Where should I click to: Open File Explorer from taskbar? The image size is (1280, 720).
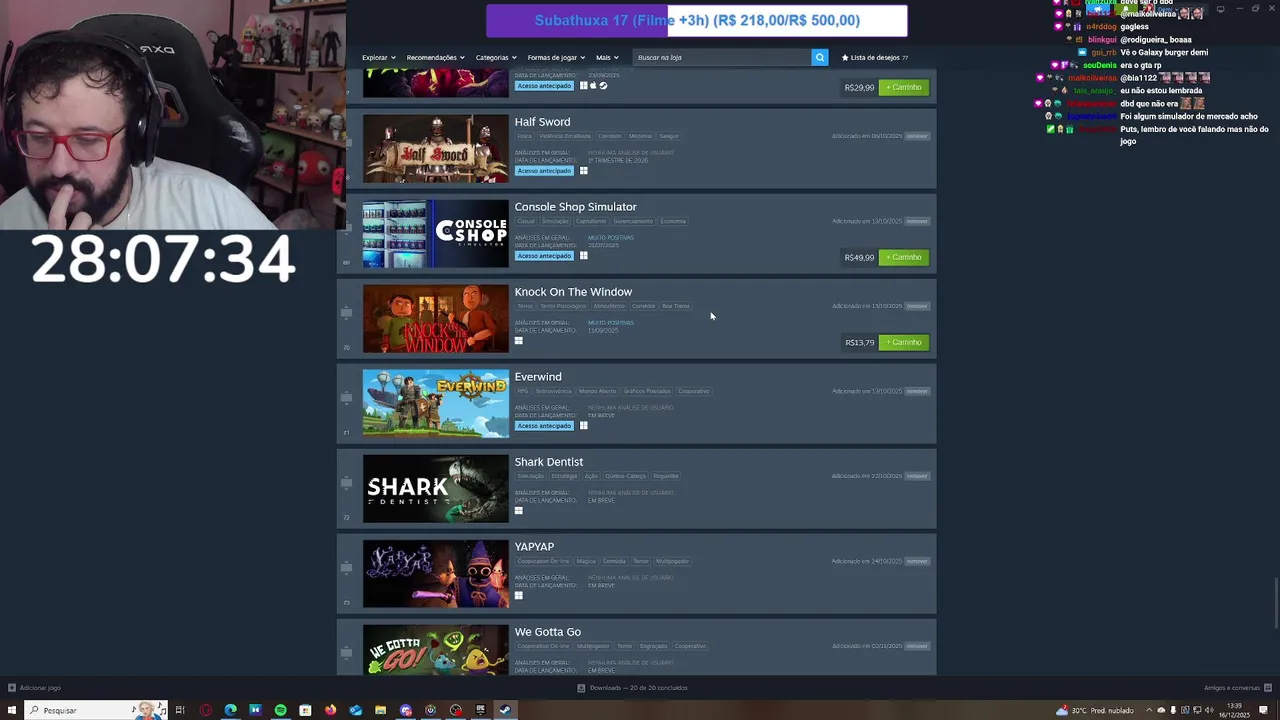tap(380, 710)
